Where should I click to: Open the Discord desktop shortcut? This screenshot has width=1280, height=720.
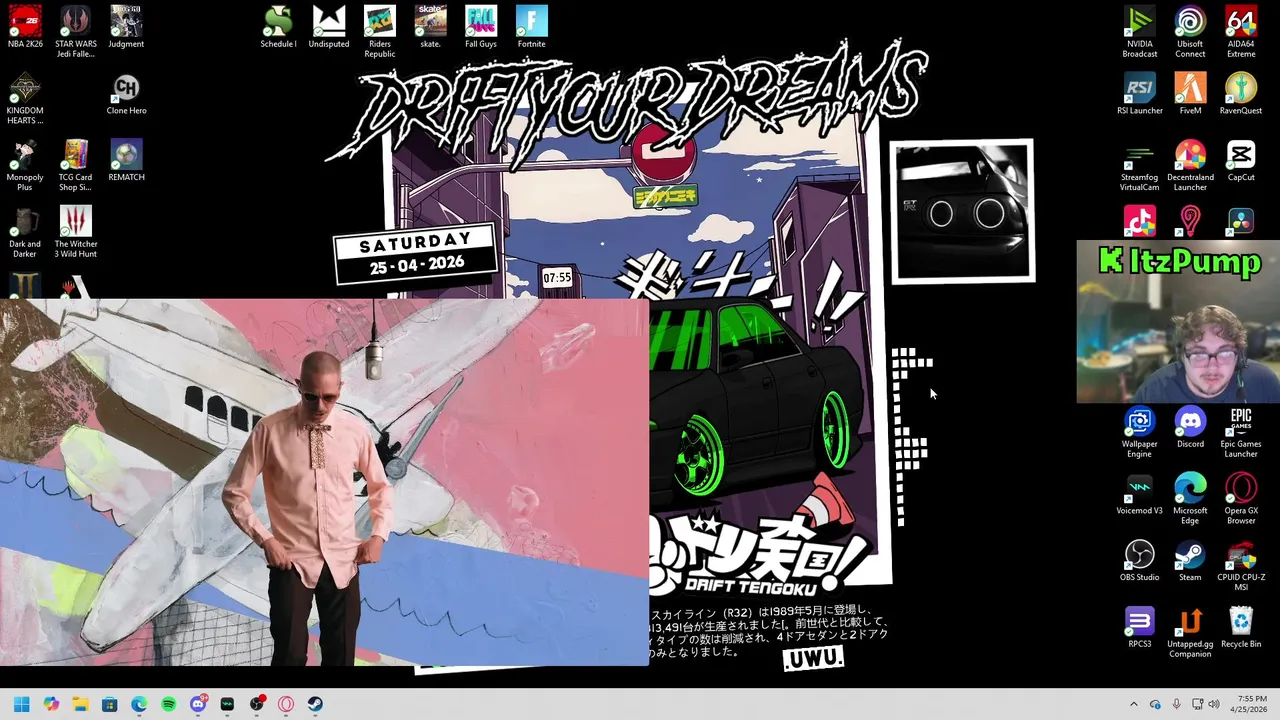tap(1190, 427)
